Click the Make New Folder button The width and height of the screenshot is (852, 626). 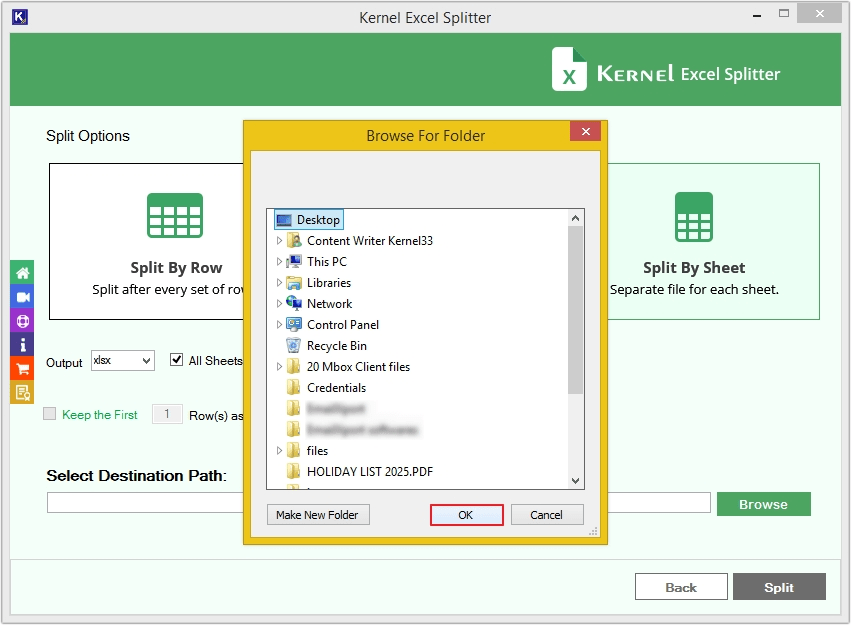[x=318, y=515]
